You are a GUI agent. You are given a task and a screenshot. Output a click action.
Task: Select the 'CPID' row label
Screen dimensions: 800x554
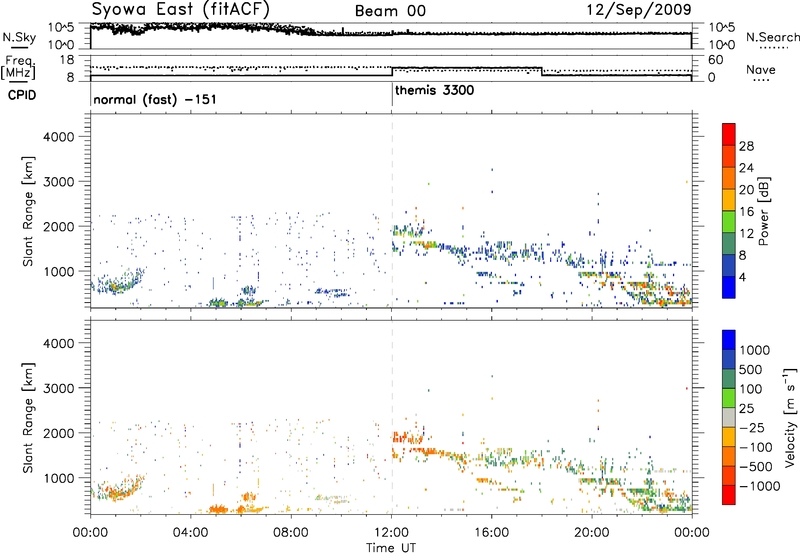click(x=22, y=95)
